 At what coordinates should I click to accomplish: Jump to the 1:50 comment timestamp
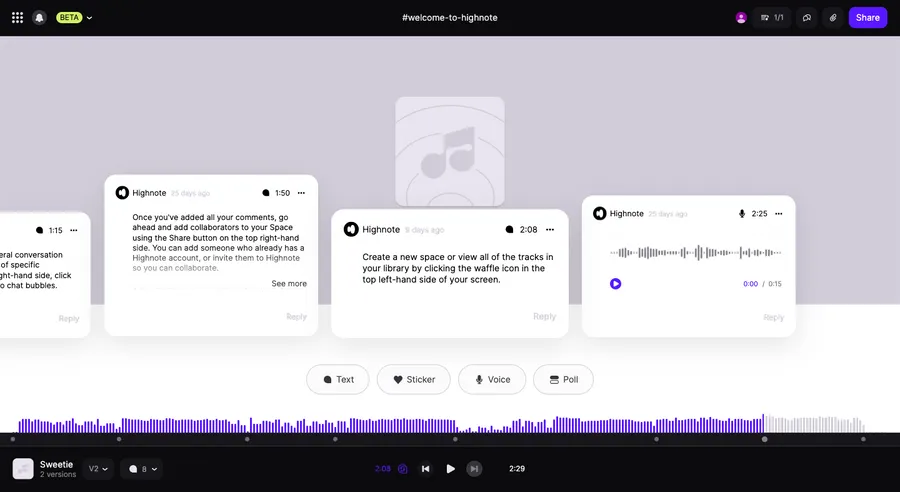[282, 193]
